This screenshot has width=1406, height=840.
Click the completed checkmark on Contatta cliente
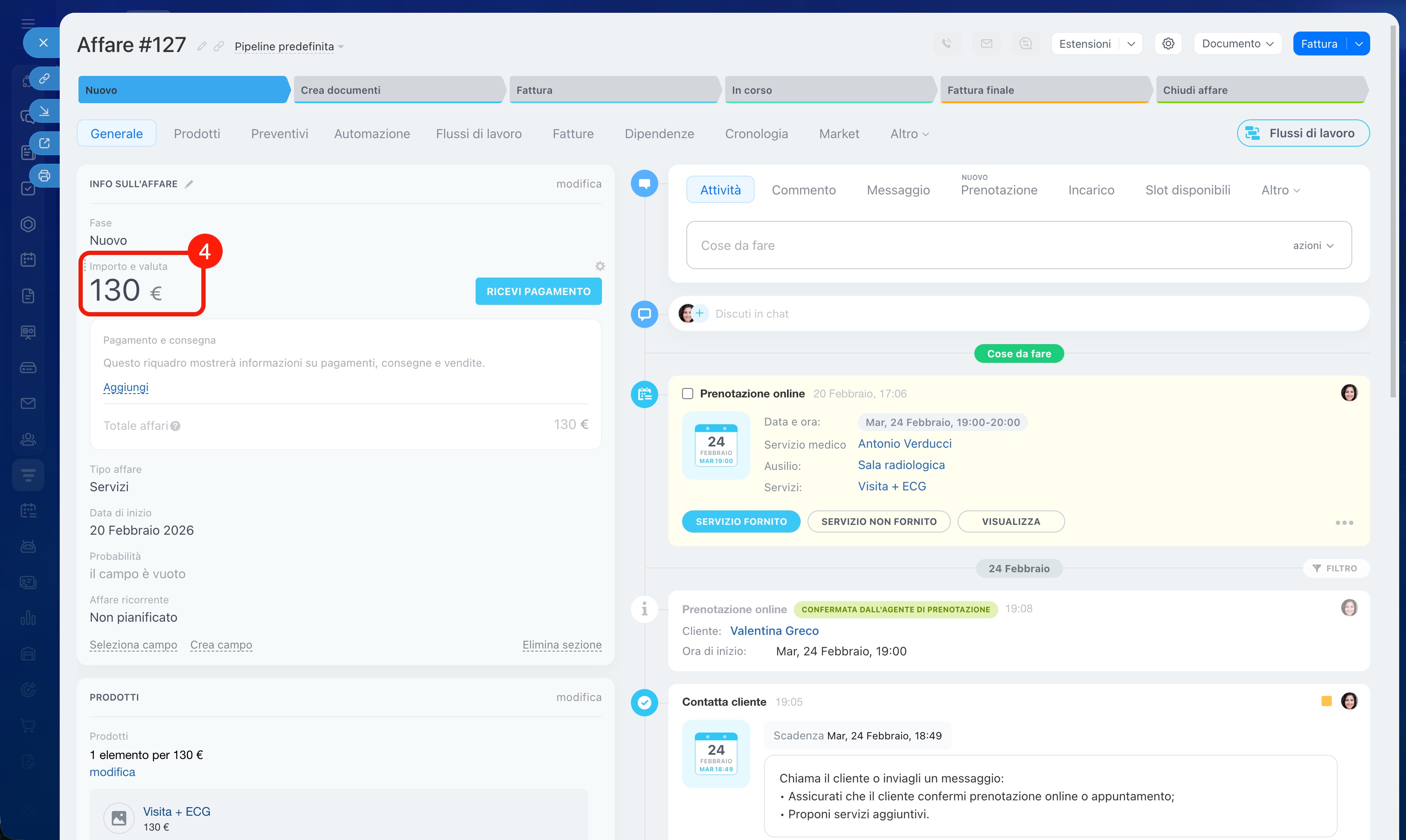pos(645,702)
